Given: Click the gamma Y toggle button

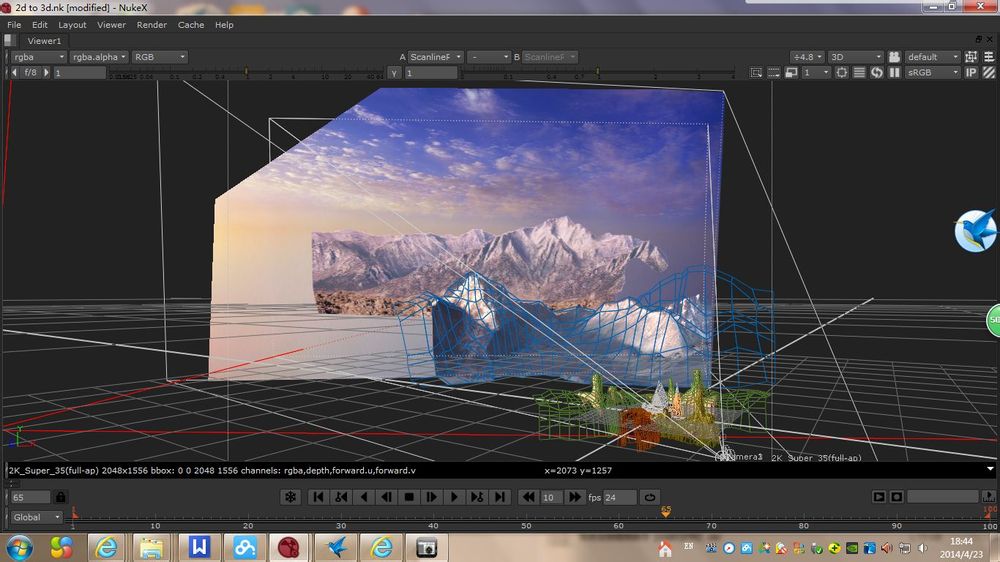Looking at the screenshot, I should (394, 73).
